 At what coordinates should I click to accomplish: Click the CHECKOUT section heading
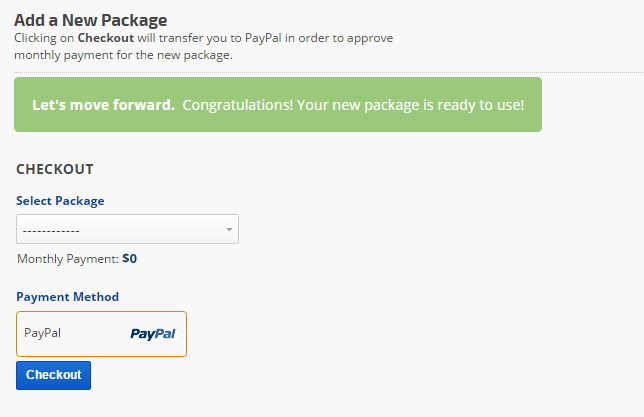(x=55, y=169)
